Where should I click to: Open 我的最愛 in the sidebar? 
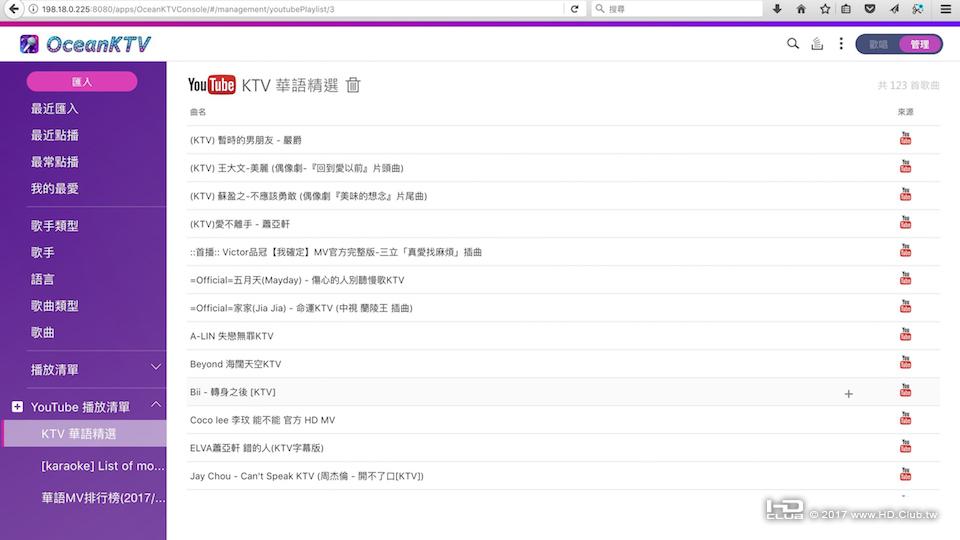[54, 189]
